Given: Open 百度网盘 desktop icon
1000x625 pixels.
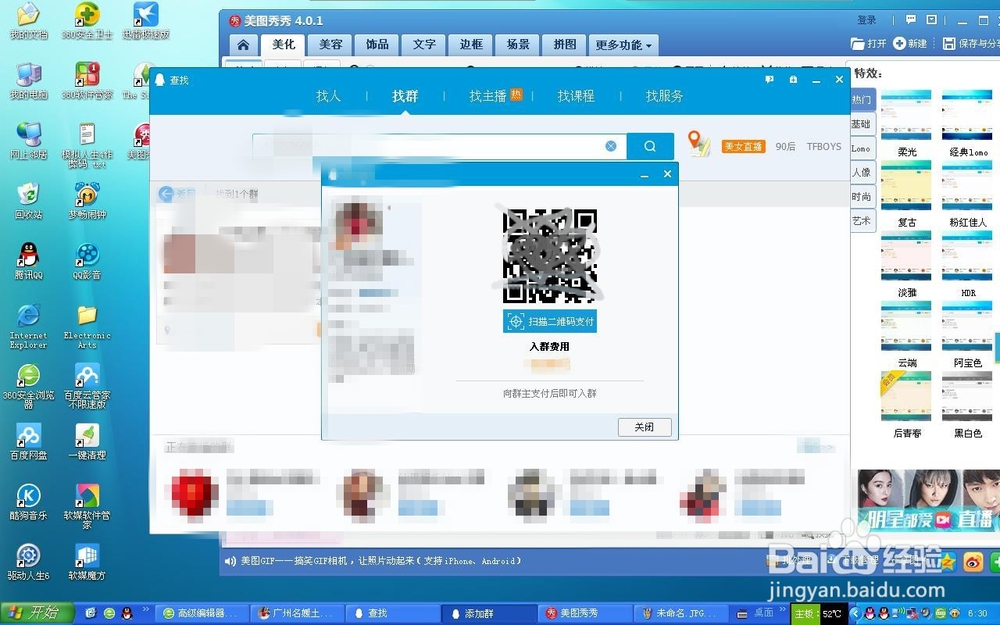Looking at the screenshot, I should pyautogui.click(x=29, y=441).
